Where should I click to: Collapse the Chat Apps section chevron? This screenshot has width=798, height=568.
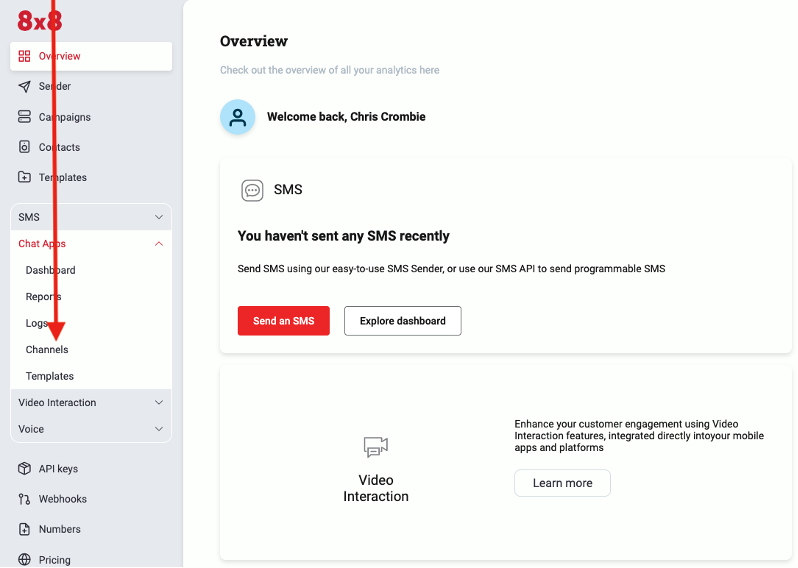coord(159,244)
